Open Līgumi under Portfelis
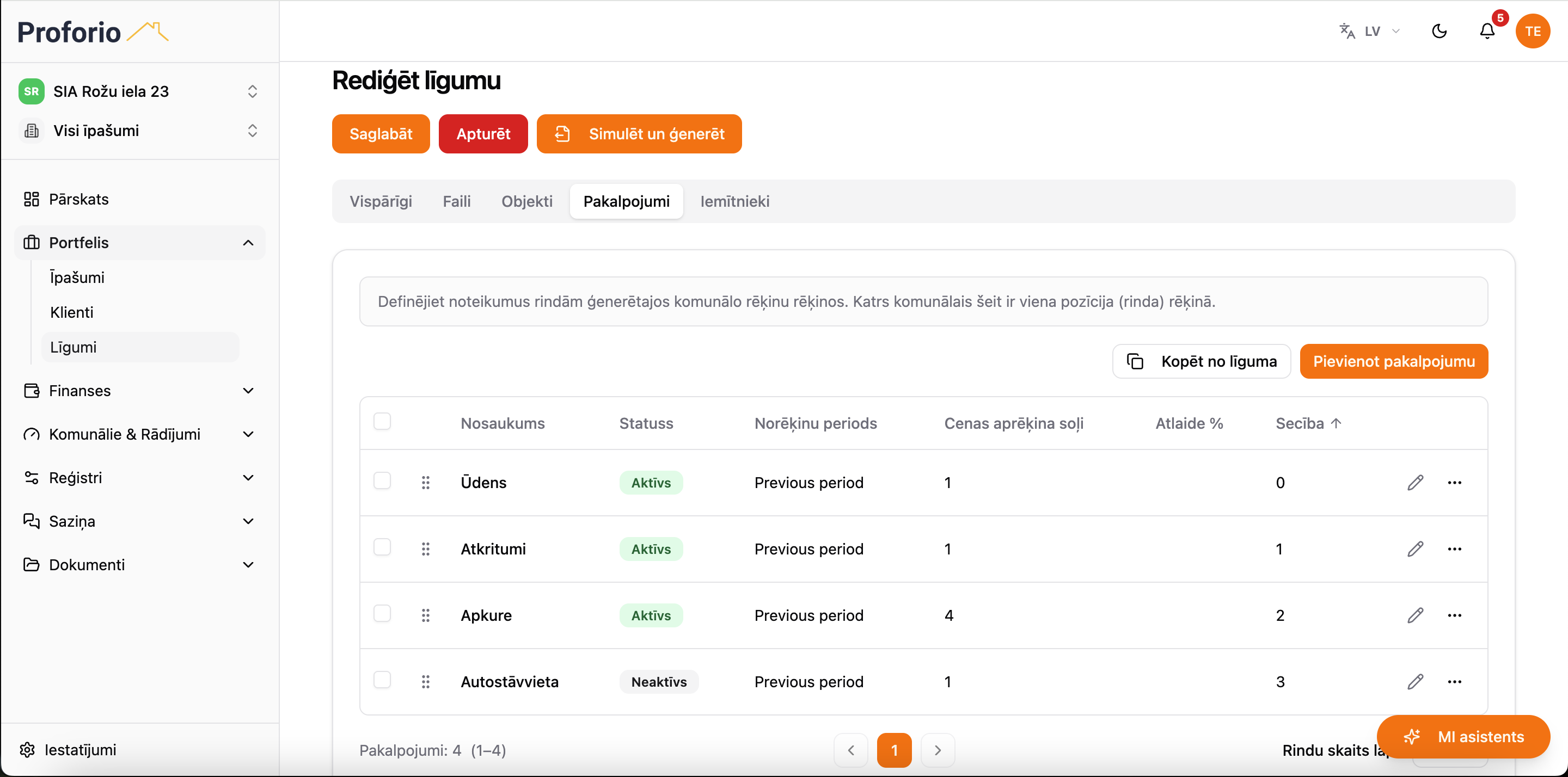Viewport: 1568px width, 777px height. (x=140, y=347)
